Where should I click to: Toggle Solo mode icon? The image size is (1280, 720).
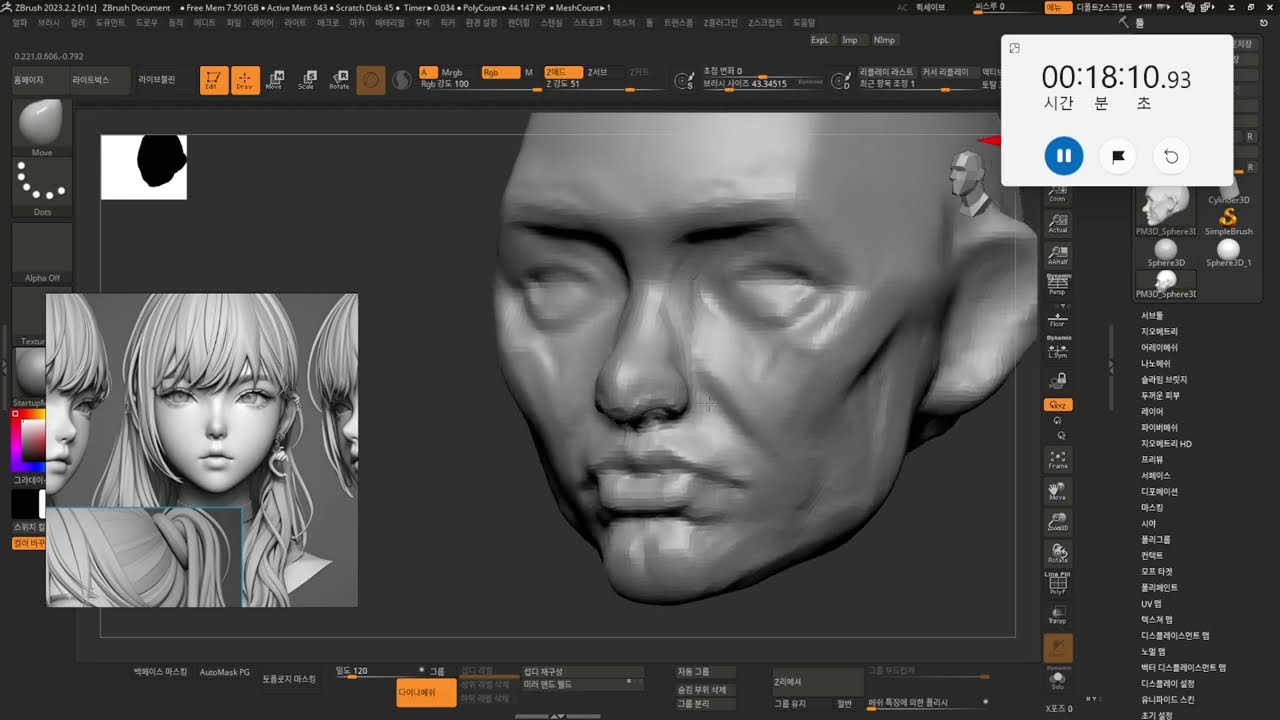1058,679
